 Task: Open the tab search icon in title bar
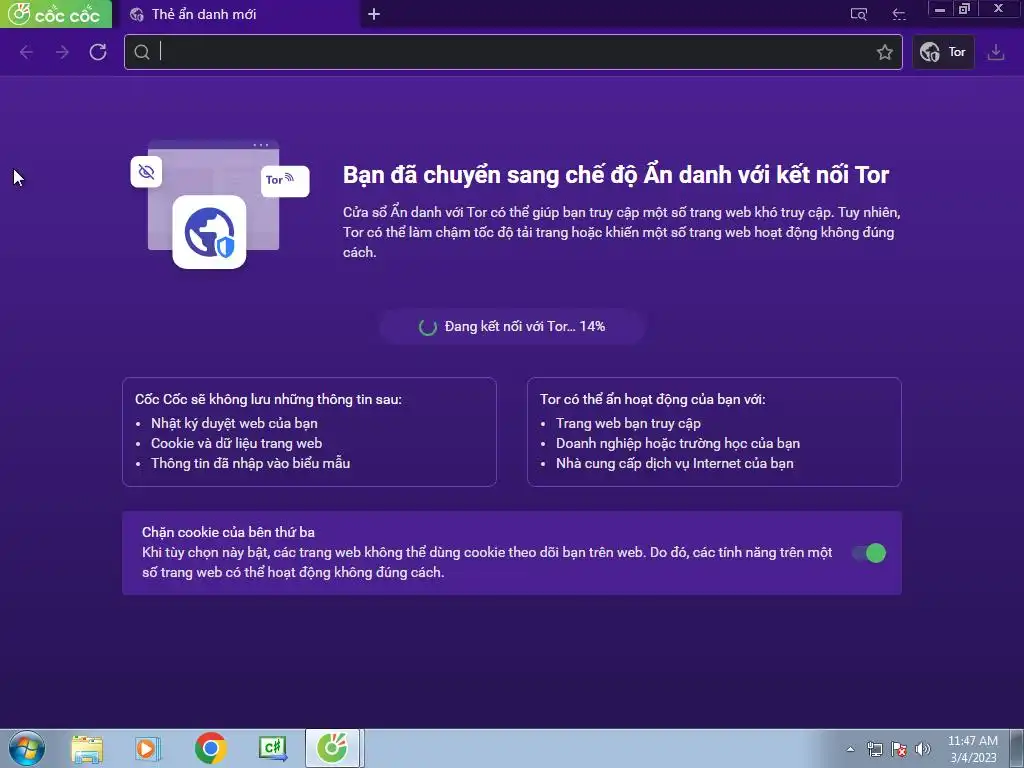[859, 14]
